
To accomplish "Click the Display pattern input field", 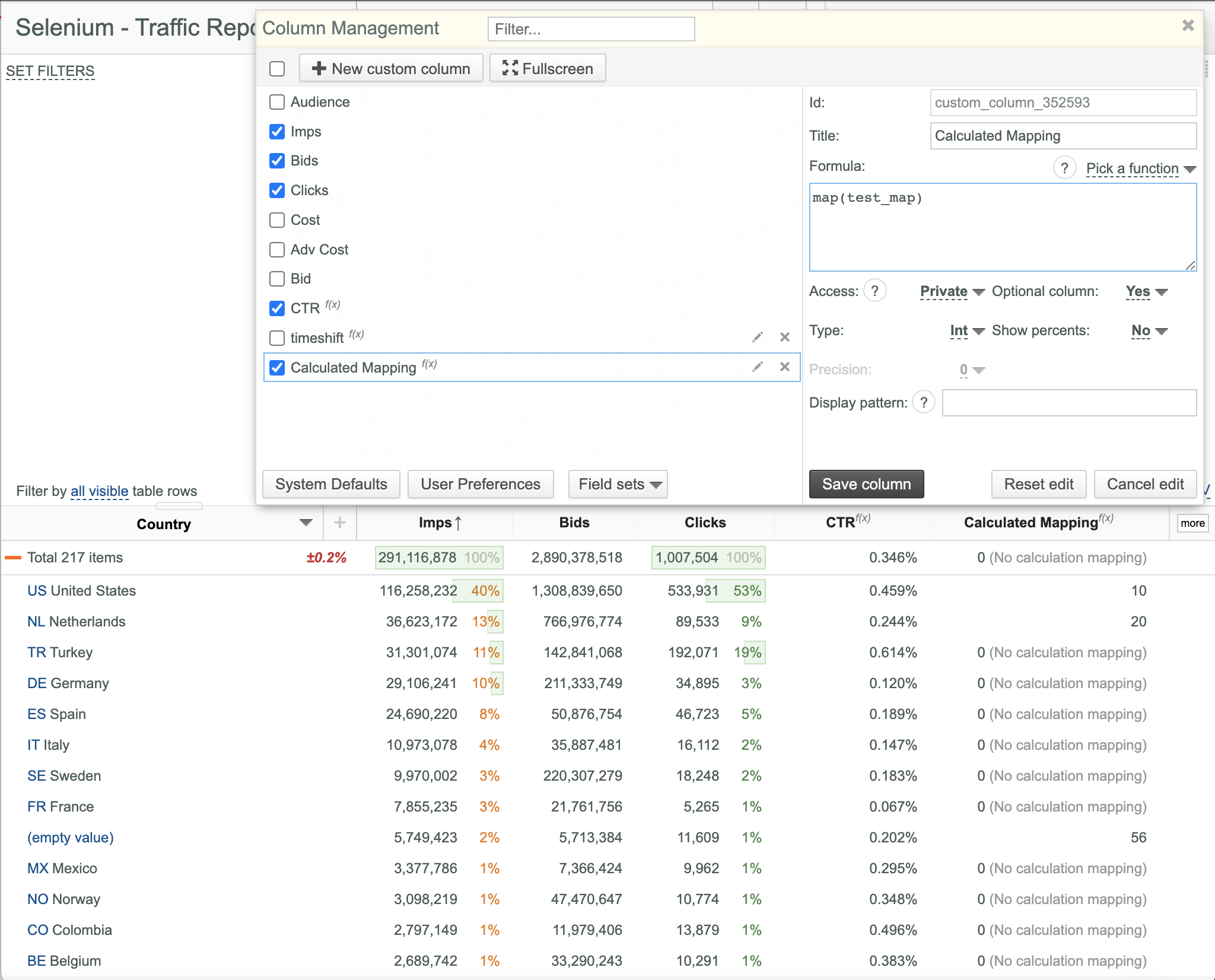I will [1069, 403].
